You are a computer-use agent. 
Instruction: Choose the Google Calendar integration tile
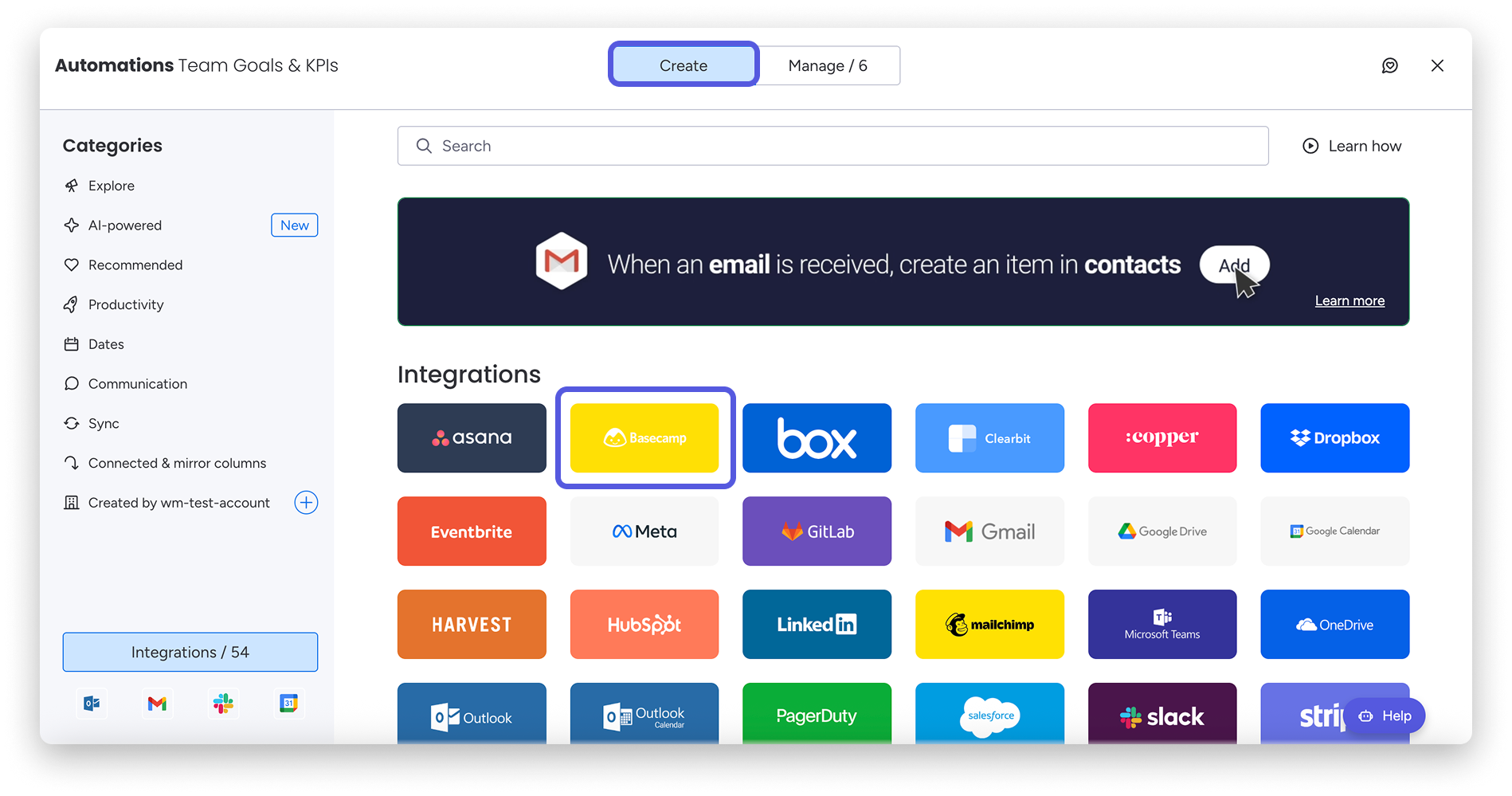pyautogui.click(x=1335, y=531)
